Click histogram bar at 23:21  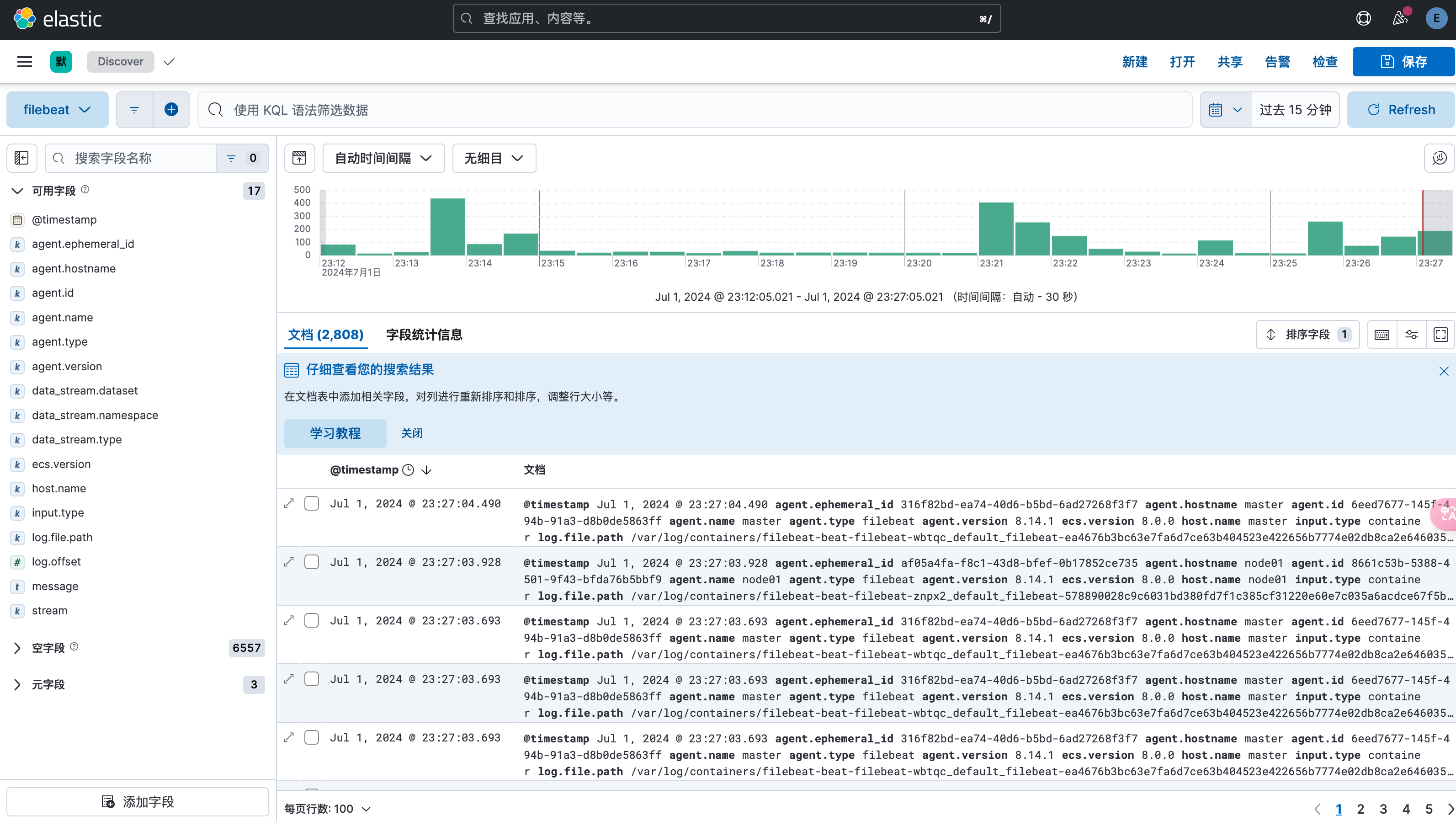click(x=996, y=229)
